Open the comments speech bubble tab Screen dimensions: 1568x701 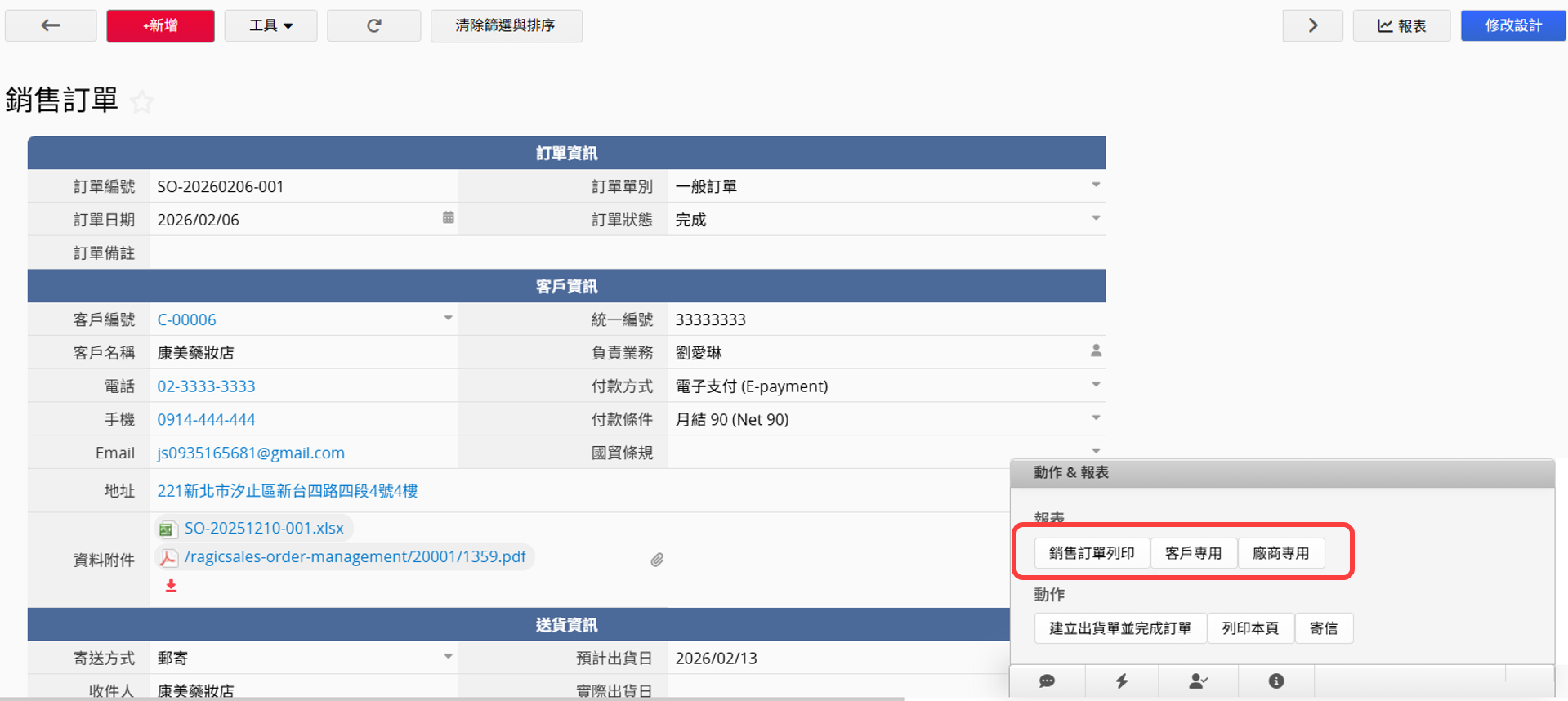pyautogui.click(x=1047, y=681)
